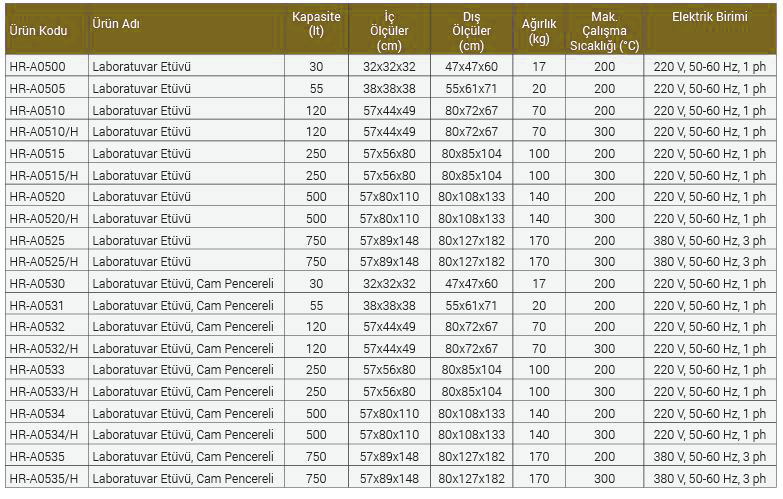
Task: Click the max temperature cell for HR-A0532/H
Action: 605,349
